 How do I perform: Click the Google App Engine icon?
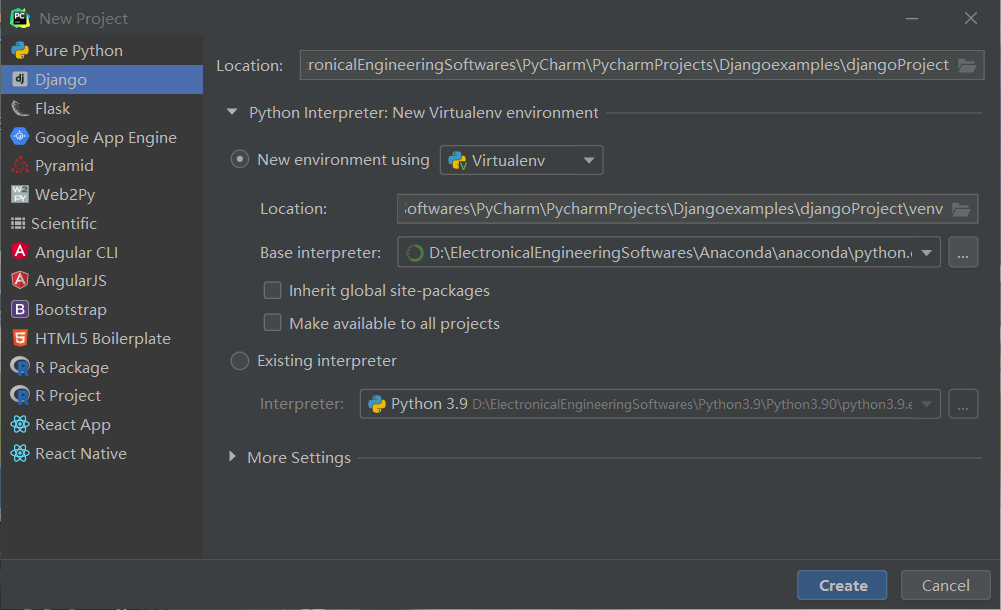pyautogui.click(x=20, y=137)
